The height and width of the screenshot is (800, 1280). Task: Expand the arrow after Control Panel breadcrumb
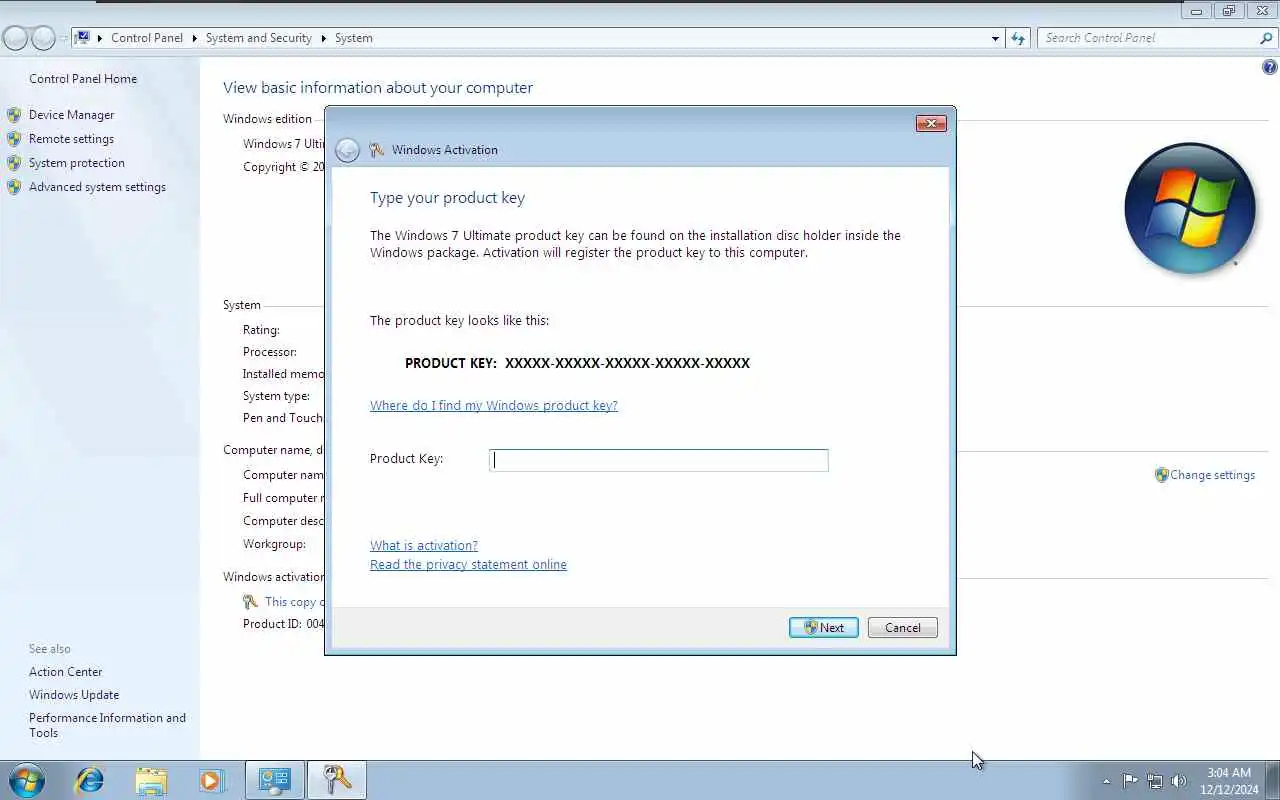tap(194, 38)
